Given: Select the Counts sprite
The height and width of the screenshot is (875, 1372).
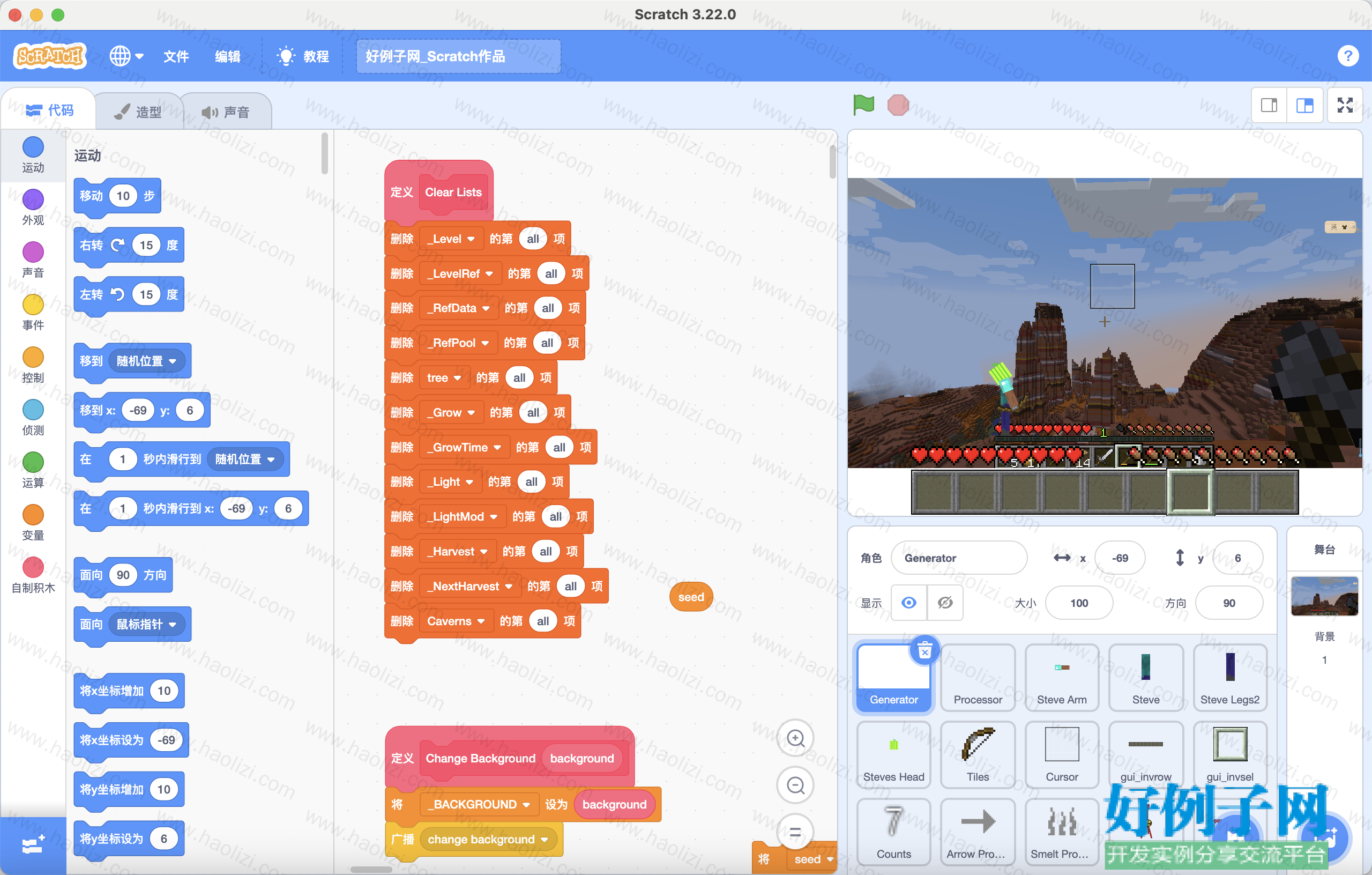Looking at the screenshot, I should coord(893,832).
